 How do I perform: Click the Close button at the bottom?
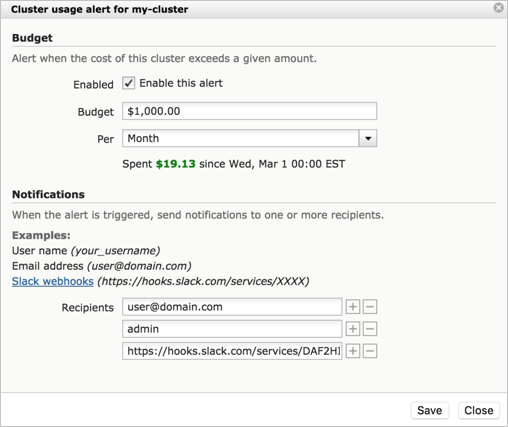[x=479, y=410]
